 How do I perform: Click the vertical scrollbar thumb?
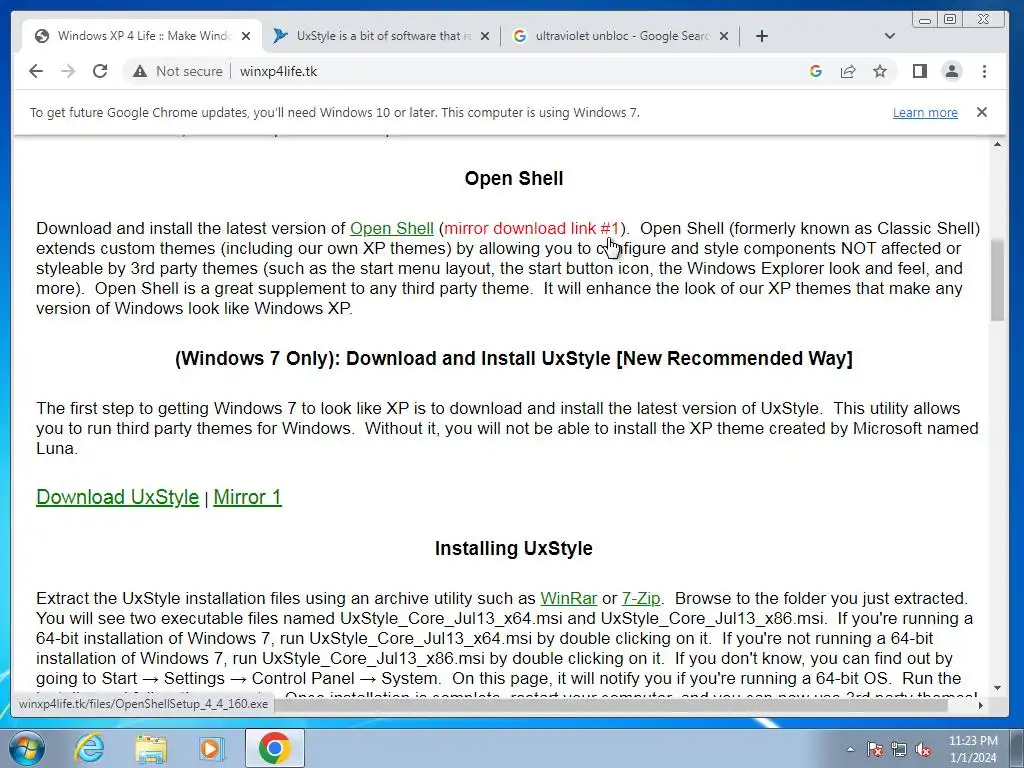(x=997, y=280)
